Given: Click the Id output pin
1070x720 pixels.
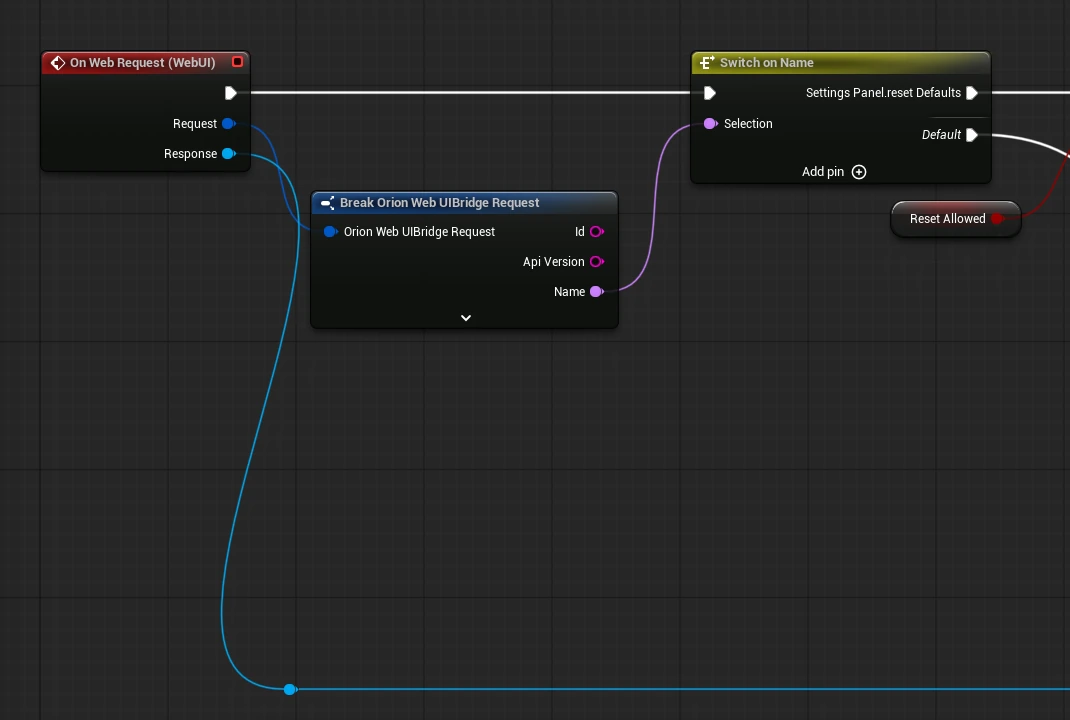Looking at the screenshot, I should pos(596,232).
